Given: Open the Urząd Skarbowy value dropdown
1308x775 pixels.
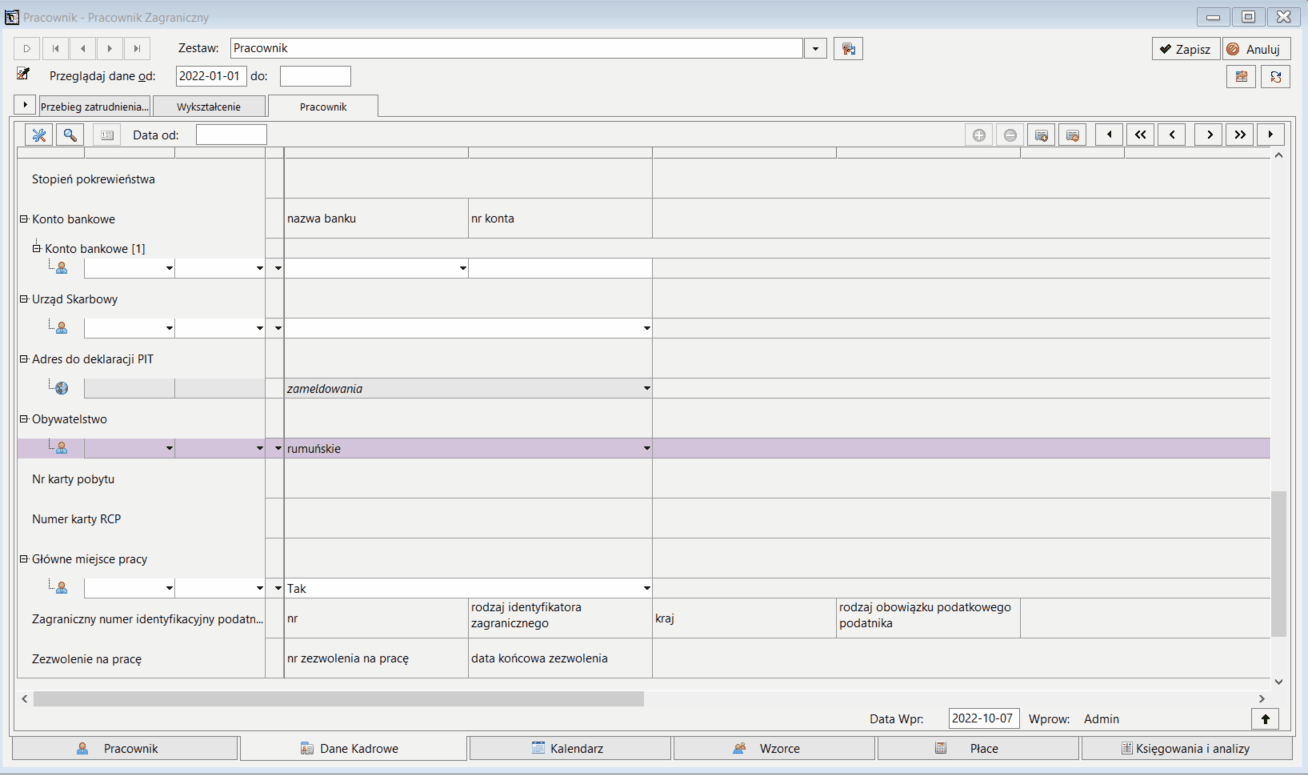Looking at the screenshot, I should [647, 328].
